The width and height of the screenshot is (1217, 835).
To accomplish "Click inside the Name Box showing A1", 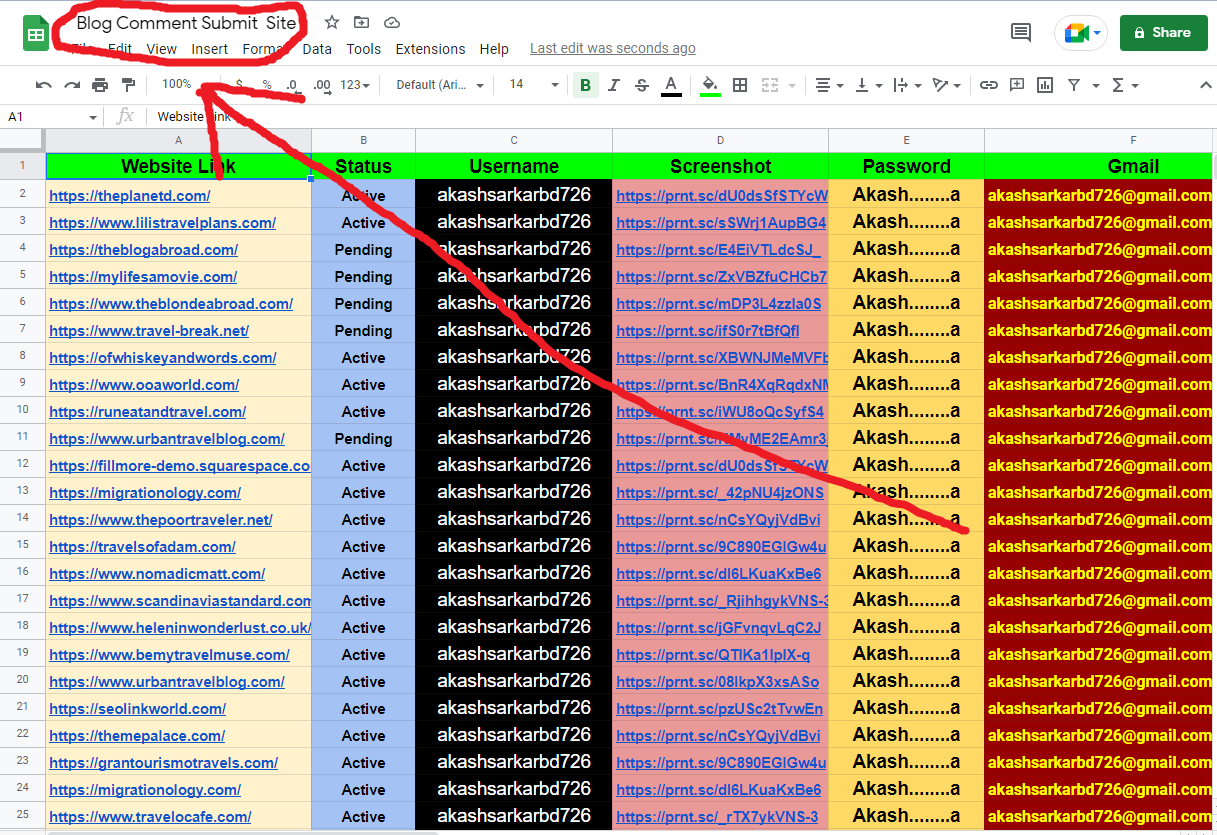I will tap(38, 116).
